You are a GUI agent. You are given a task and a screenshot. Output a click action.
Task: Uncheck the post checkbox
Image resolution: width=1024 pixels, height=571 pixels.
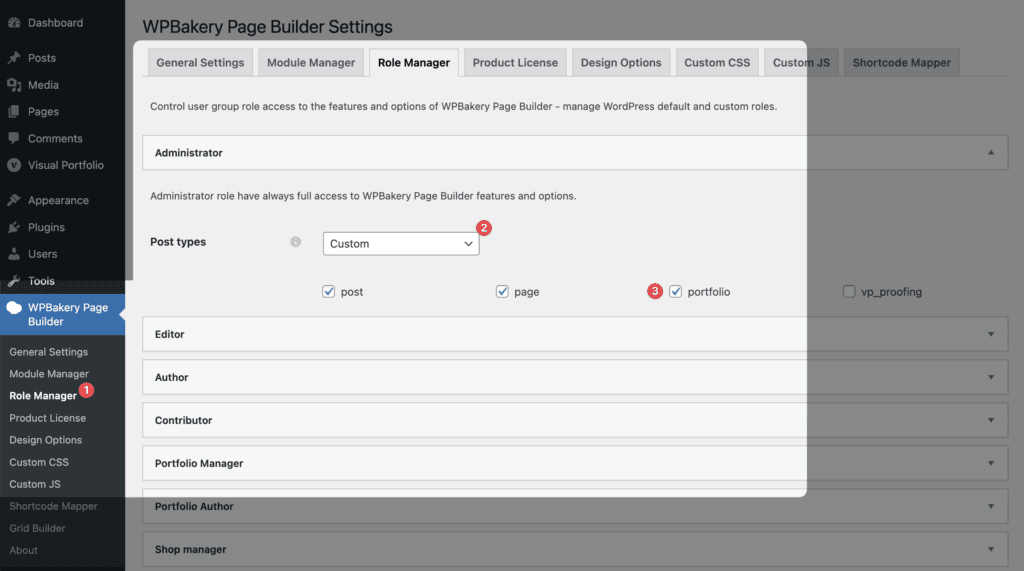click(x=328, y=291)
